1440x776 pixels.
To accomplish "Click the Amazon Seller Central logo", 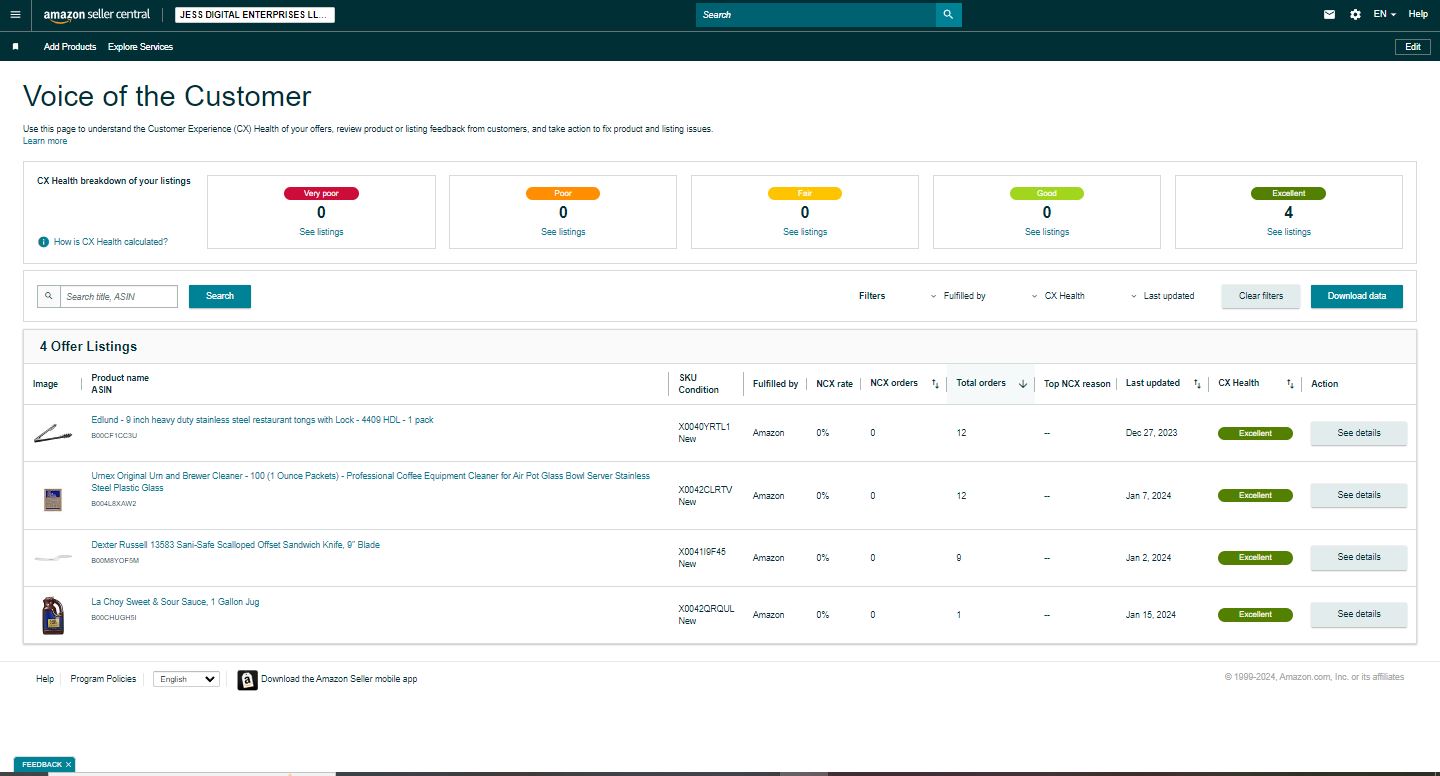I will [97, 15].
